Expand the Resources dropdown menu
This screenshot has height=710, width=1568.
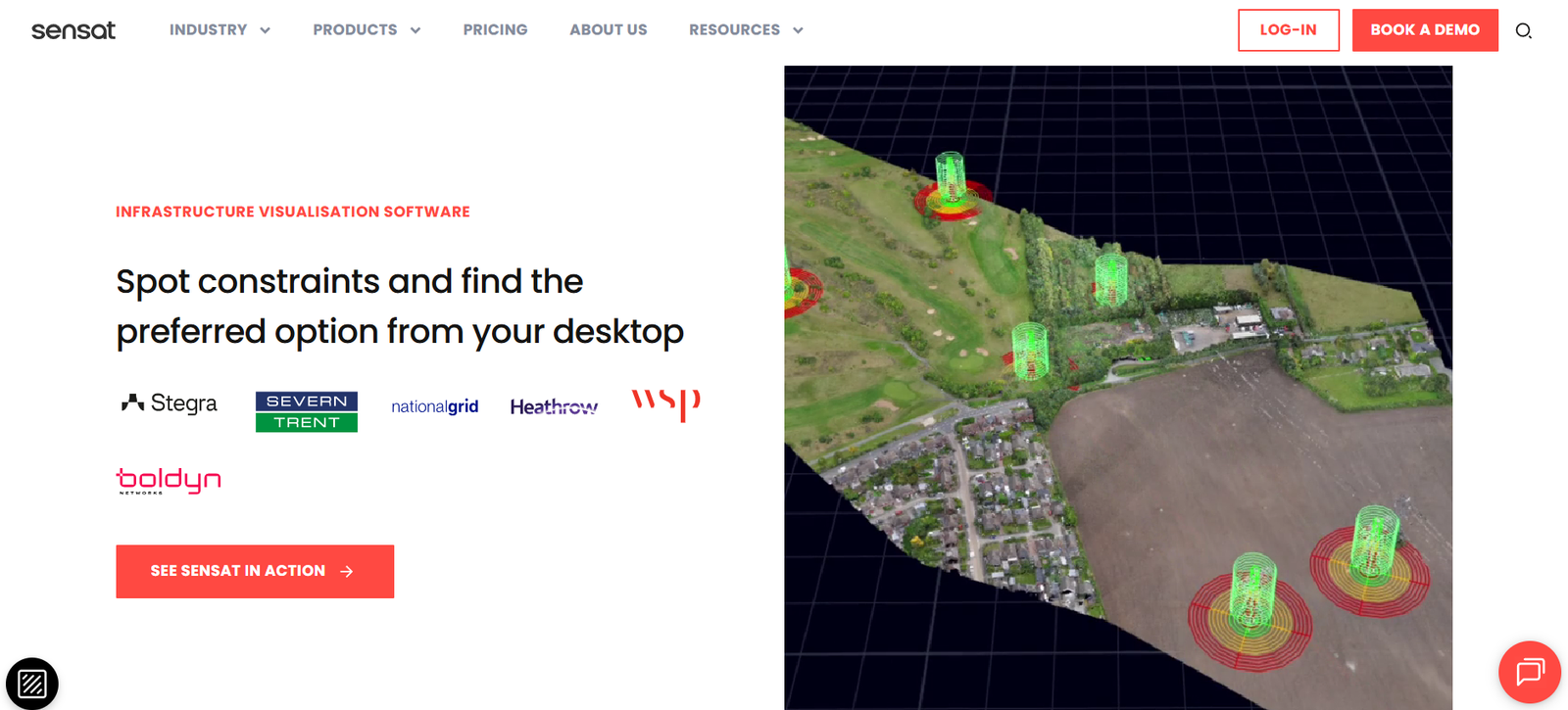746,30
